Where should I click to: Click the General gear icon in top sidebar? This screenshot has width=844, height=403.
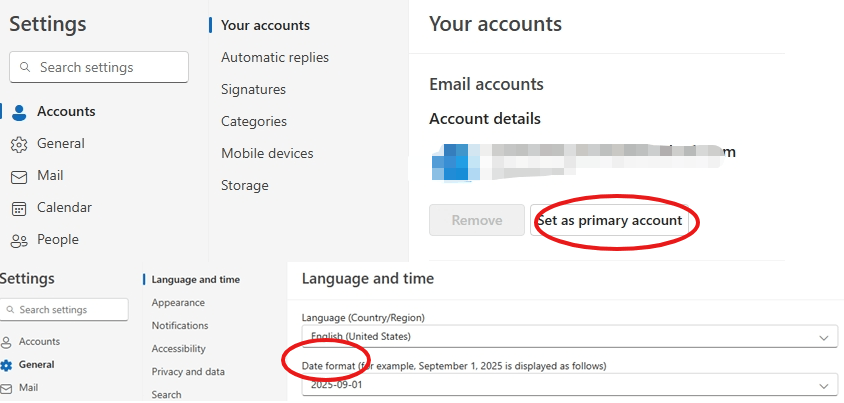pos(19,144)
